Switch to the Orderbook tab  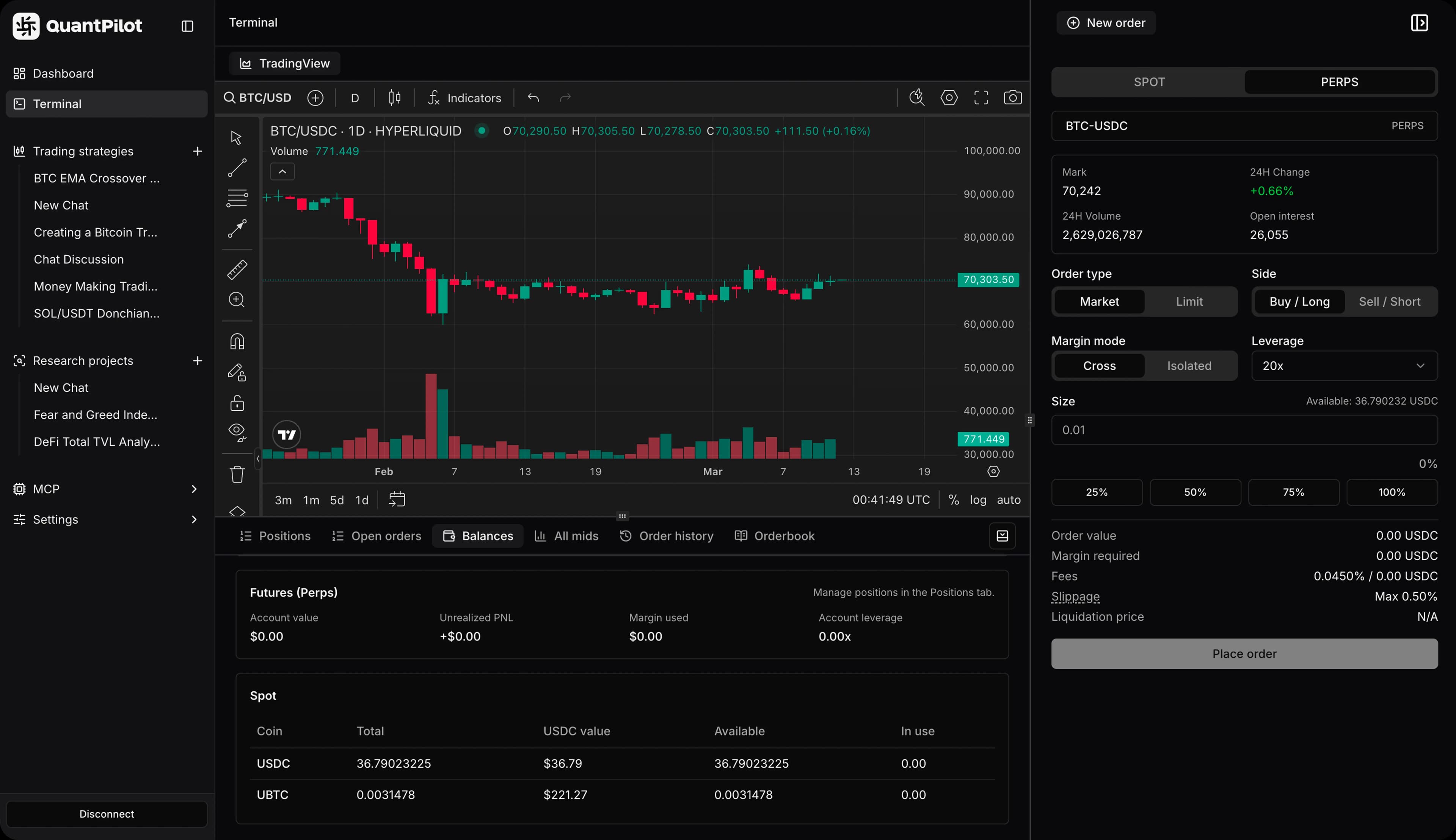[x=774, y=535]
